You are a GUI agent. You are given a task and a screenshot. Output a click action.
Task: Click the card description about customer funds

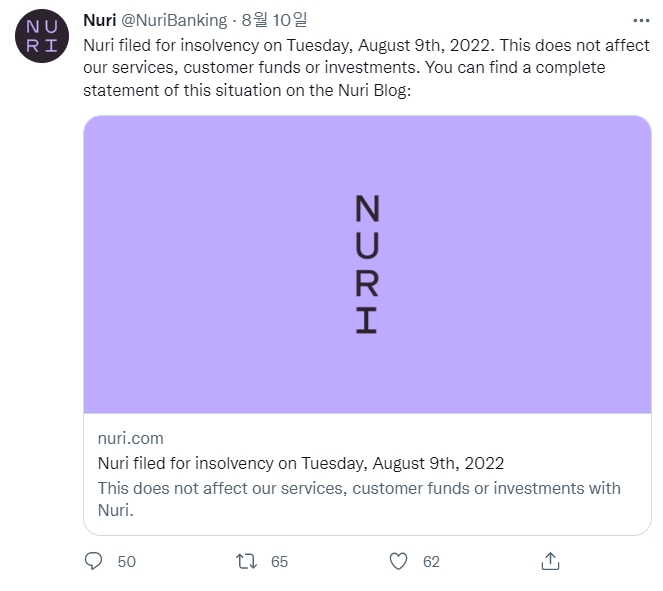click(358, 488)
